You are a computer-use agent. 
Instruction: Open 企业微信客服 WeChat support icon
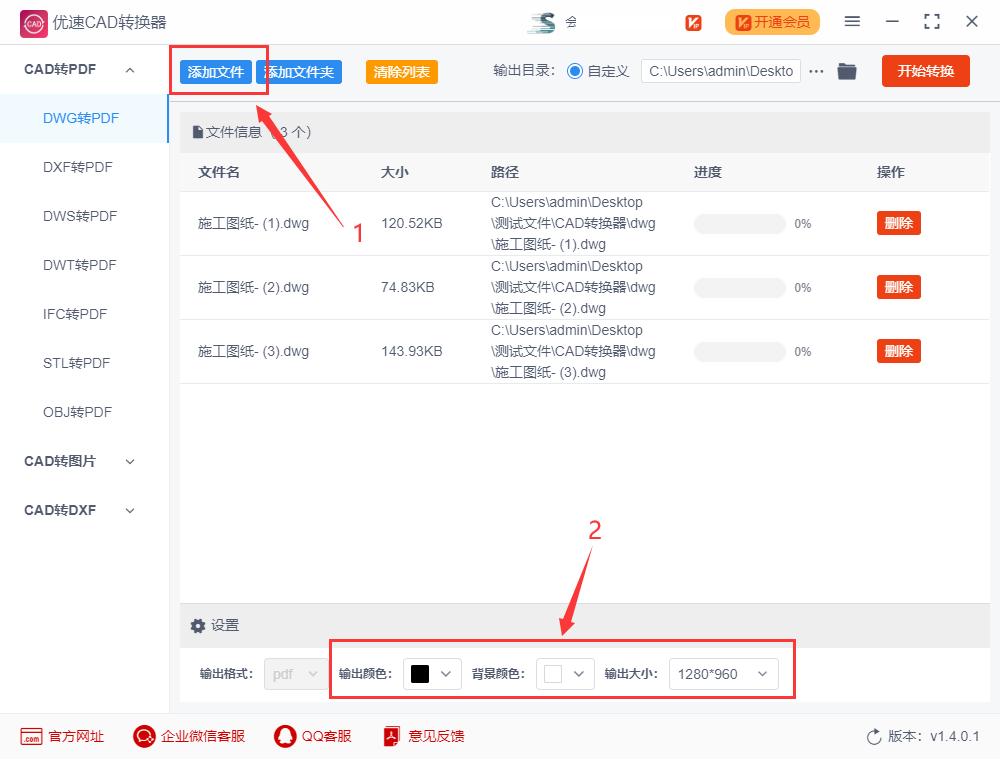143,736
